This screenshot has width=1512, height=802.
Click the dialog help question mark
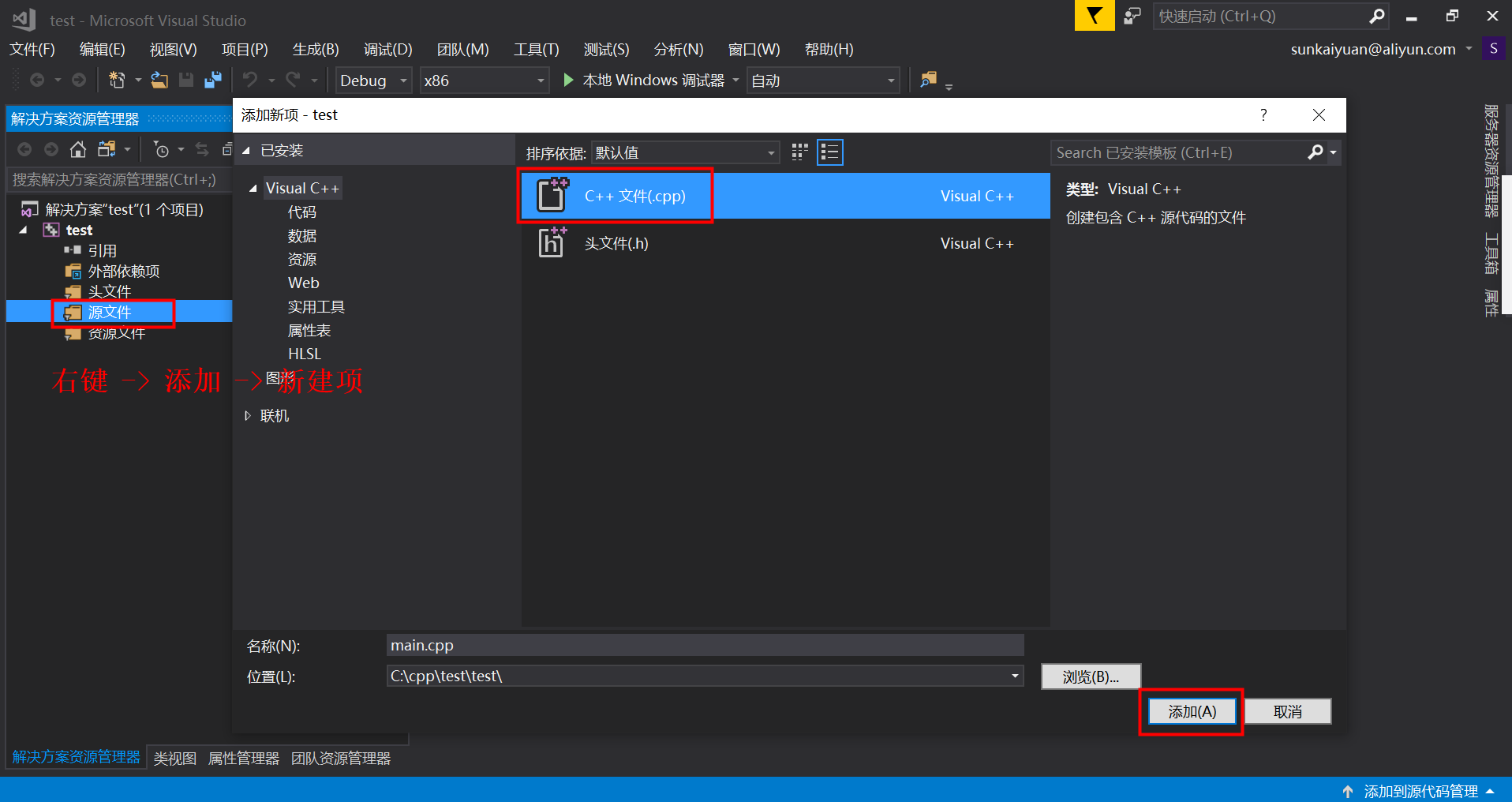1263,115
